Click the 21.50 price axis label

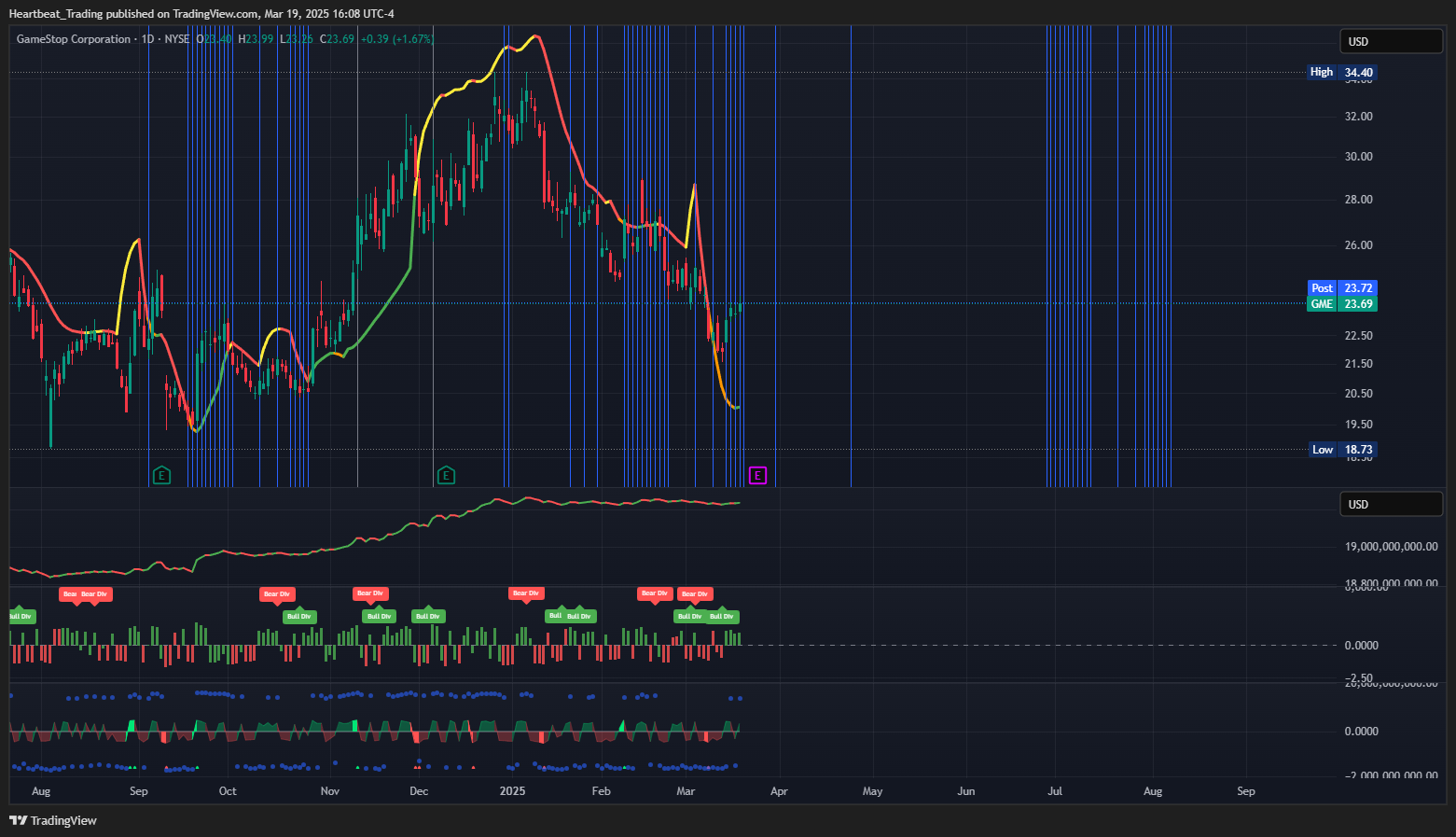click(x=1359, y=364)
